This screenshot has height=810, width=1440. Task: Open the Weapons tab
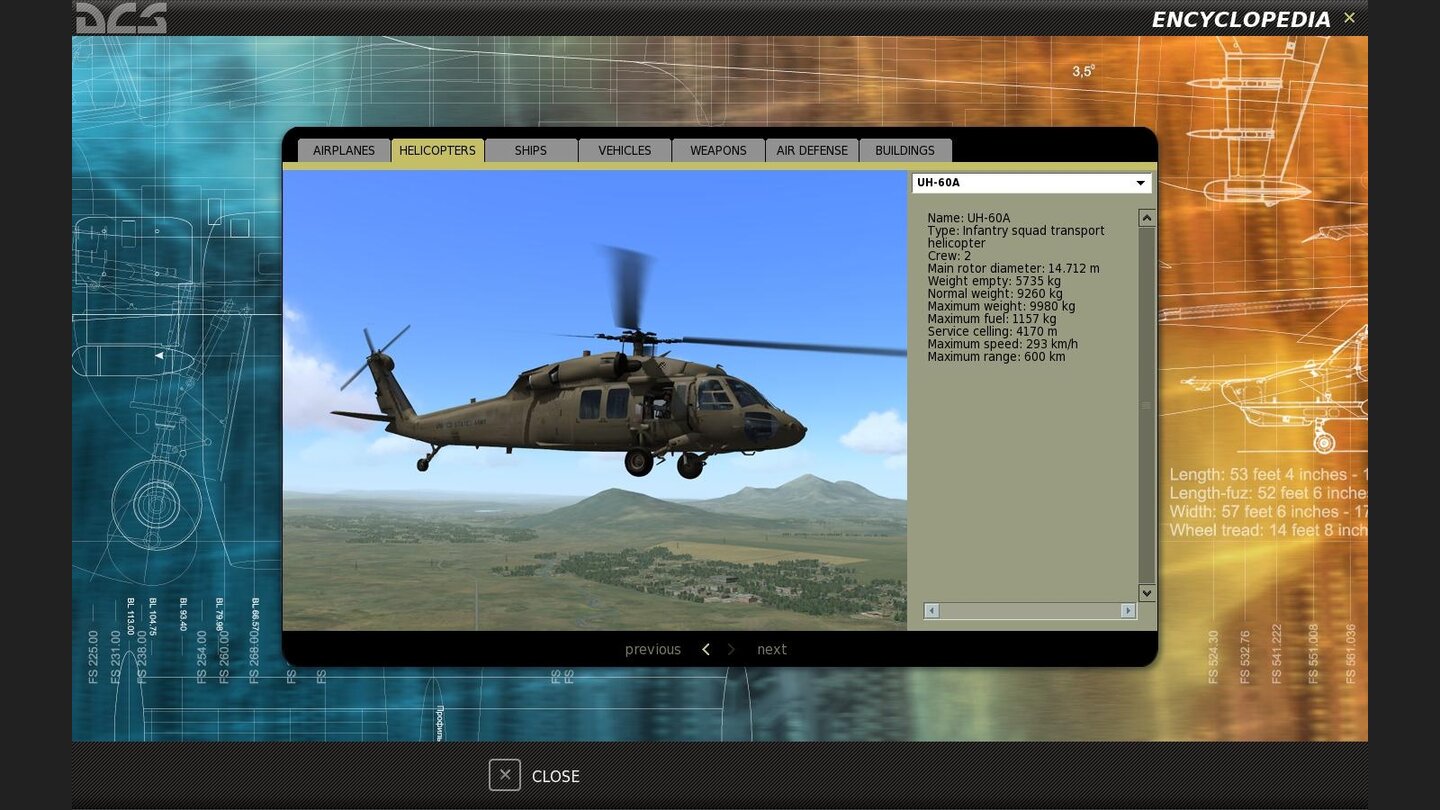[718, 150]
